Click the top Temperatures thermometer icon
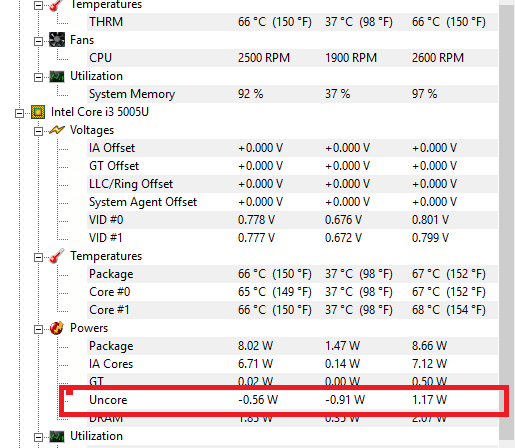The image size is (515, 448). point(57,5)
